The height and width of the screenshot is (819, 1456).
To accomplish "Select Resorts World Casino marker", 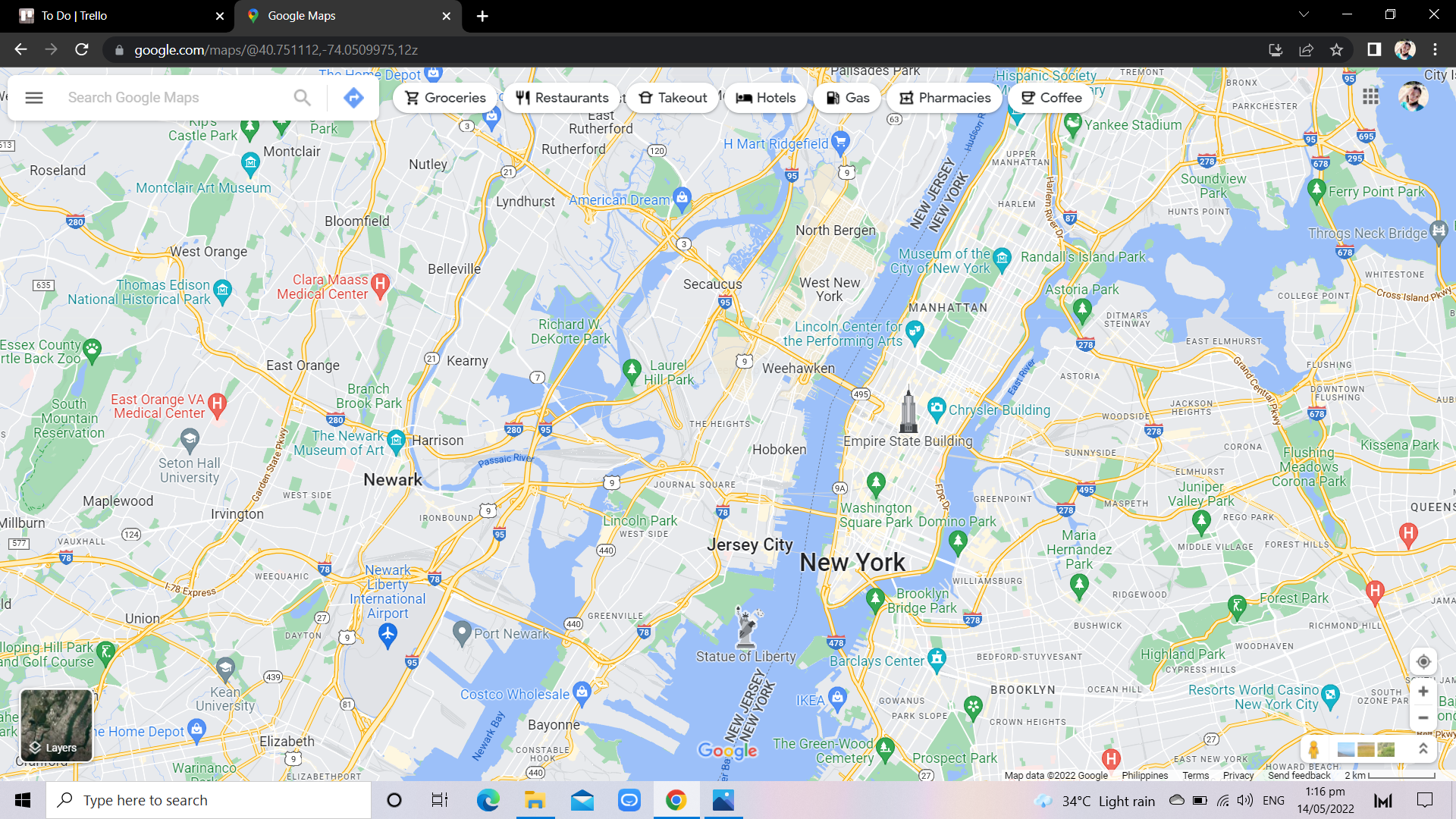I will (1330, 695).
